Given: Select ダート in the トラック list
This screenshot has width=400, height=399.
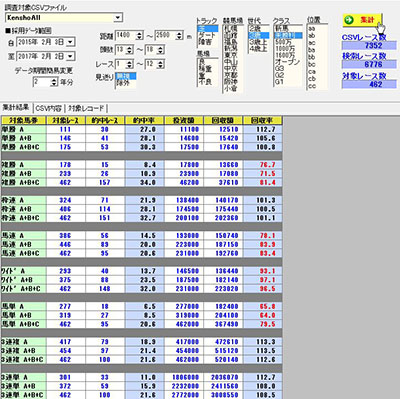Looking at the screenshot, I should click(x=207, y=35).
